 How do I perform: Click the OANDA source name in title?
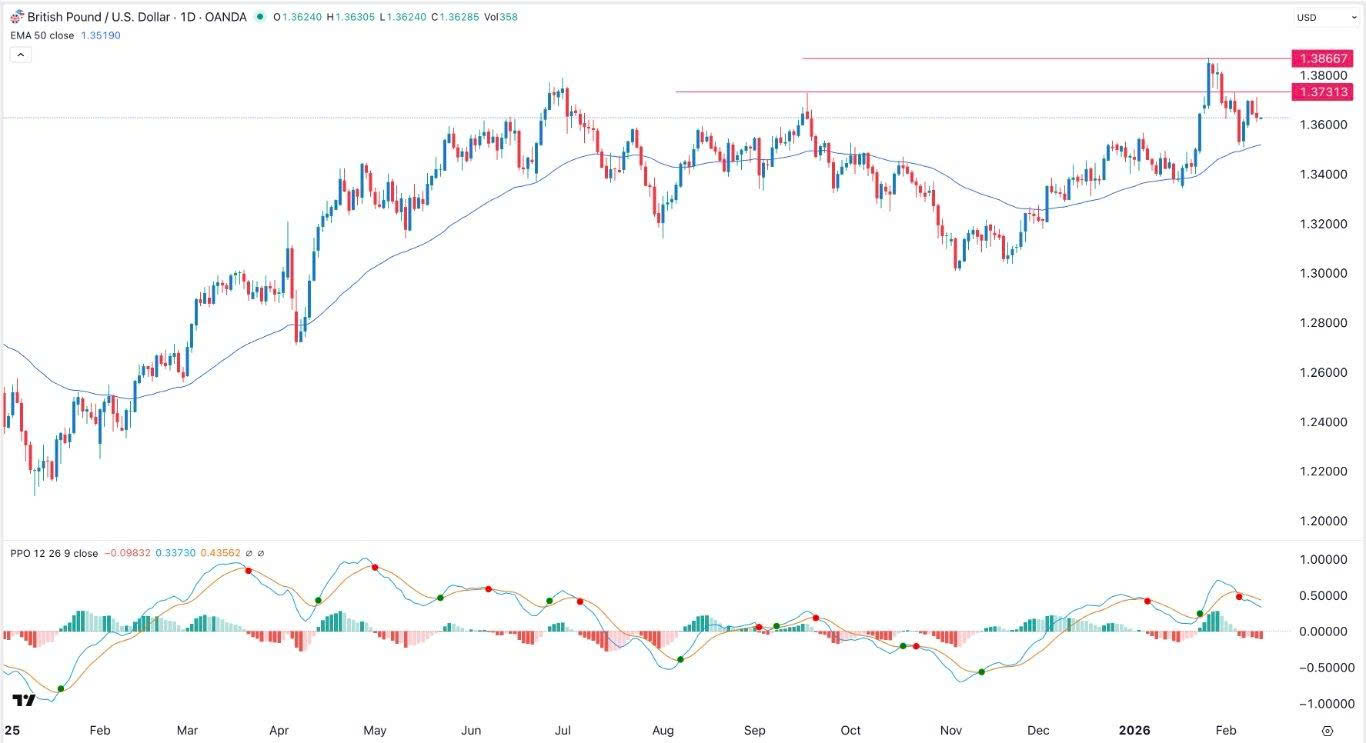tap(225, 17)
